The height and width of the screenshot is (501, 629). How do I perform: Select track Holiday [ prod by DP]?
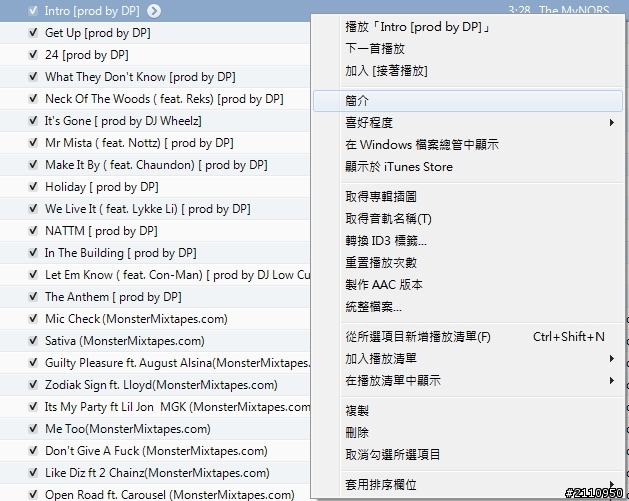(x=101, y=187)
